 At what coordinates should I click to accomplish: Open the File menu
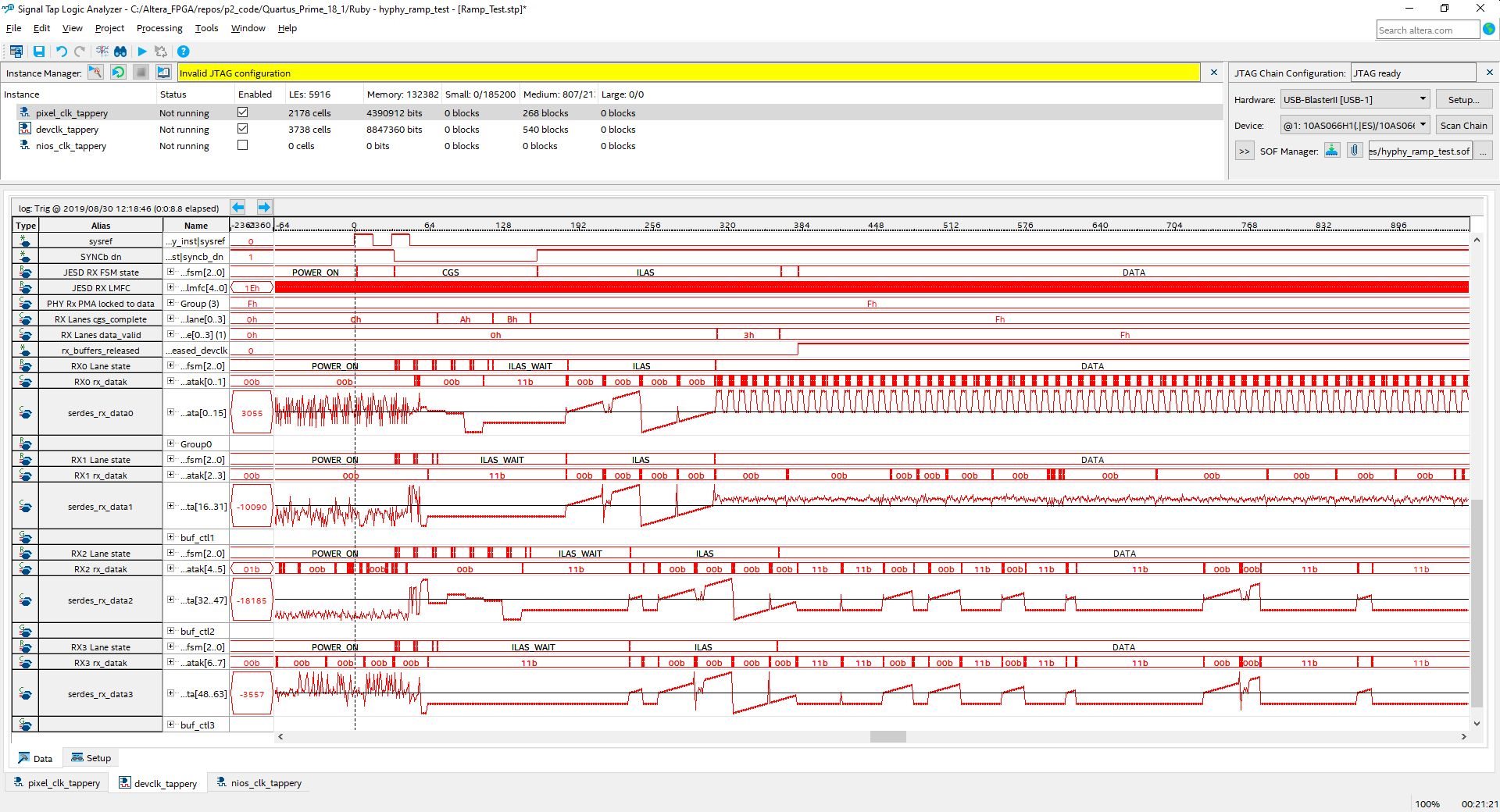[13, 28]
